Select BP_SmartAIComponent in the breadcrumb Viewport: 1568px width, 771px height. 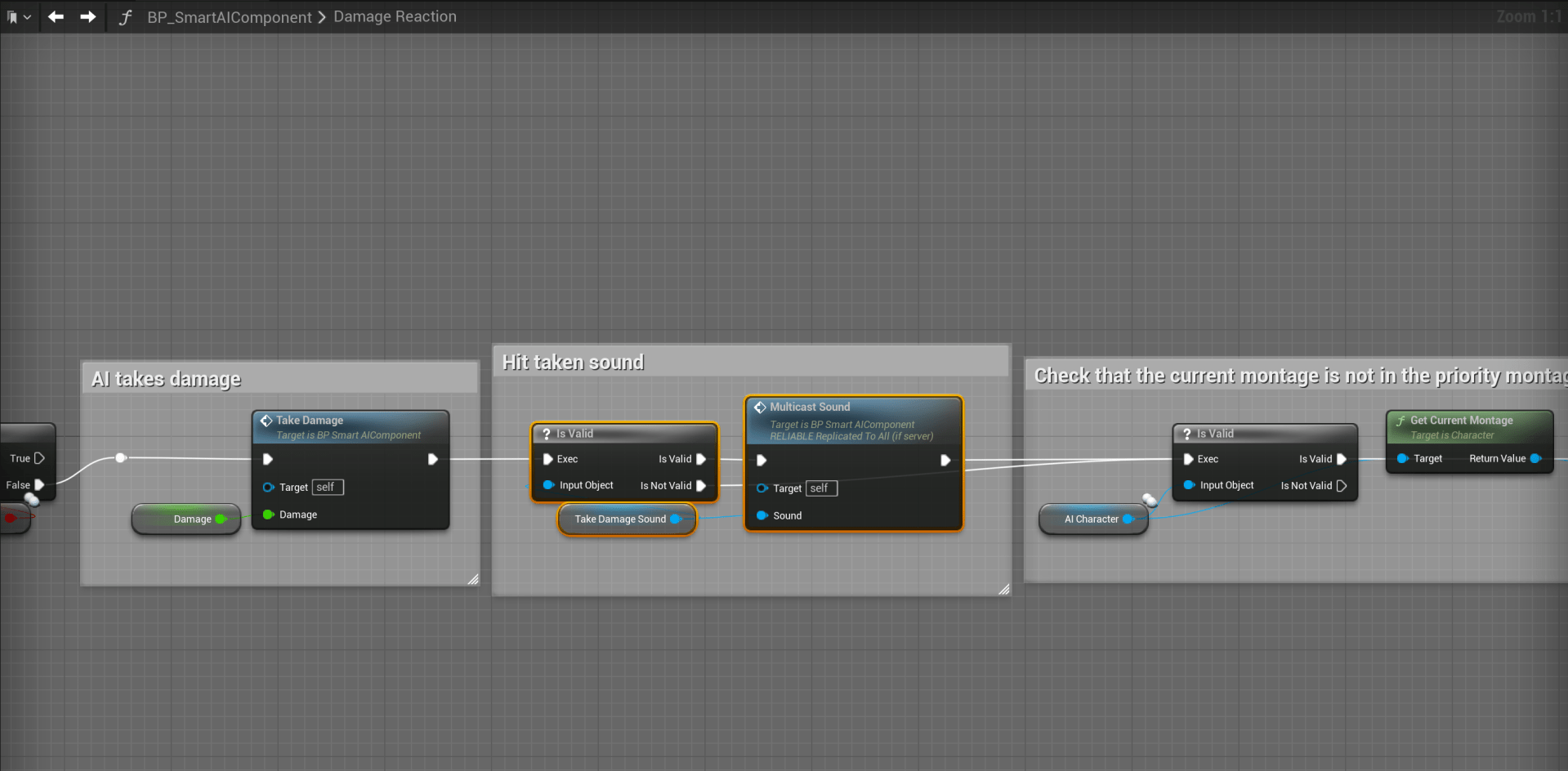[x=229, y=17]
